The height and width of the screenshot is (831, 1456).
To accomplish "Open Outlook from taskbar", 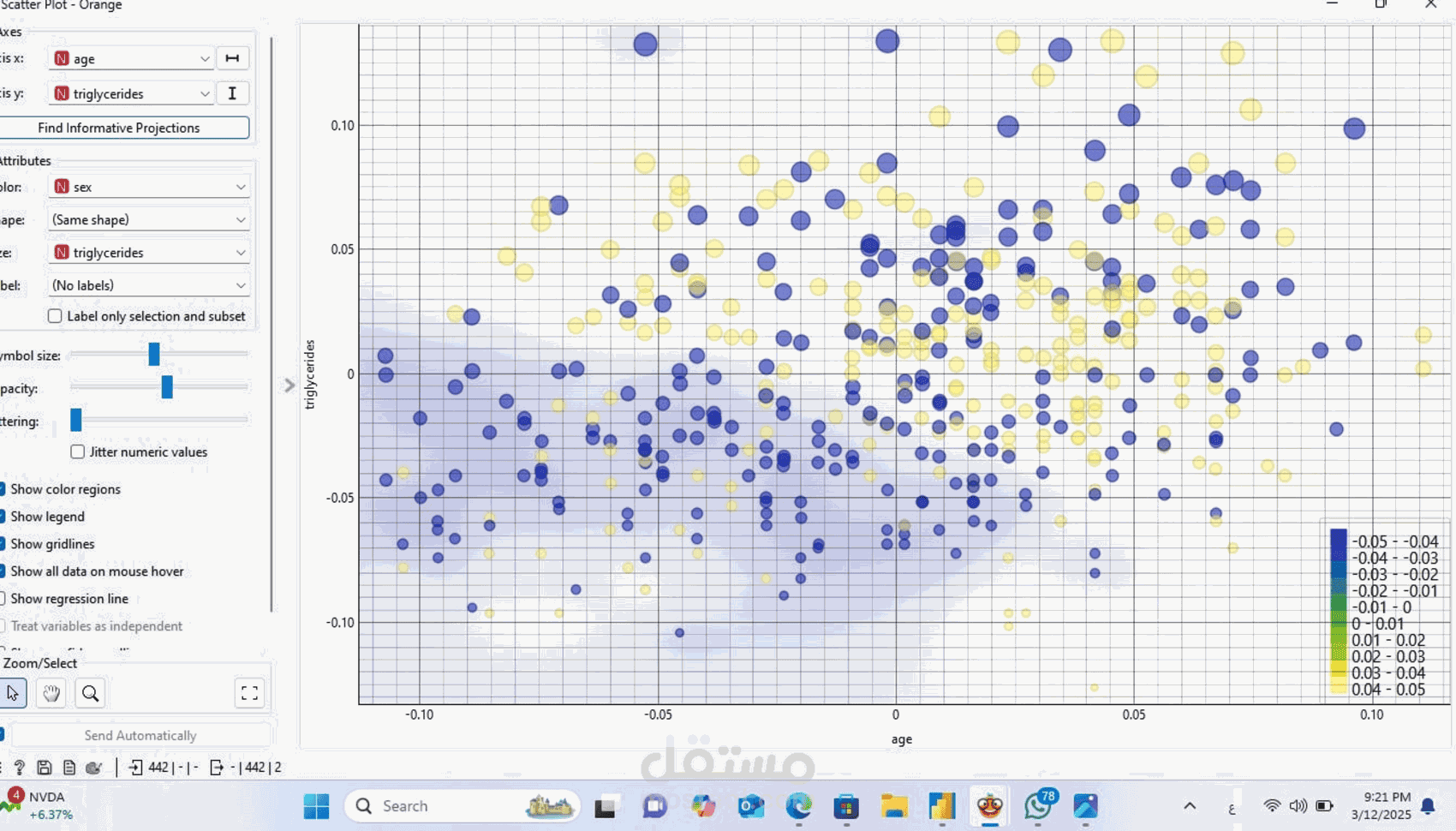I will point(751,806).
